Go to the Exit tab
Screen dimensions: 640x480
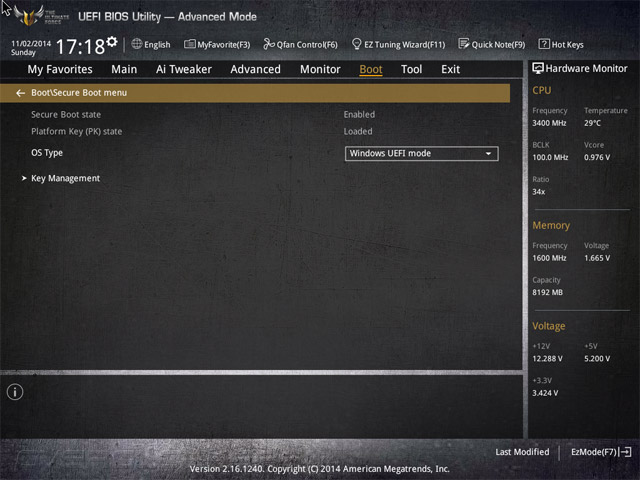tap(451, 69)
